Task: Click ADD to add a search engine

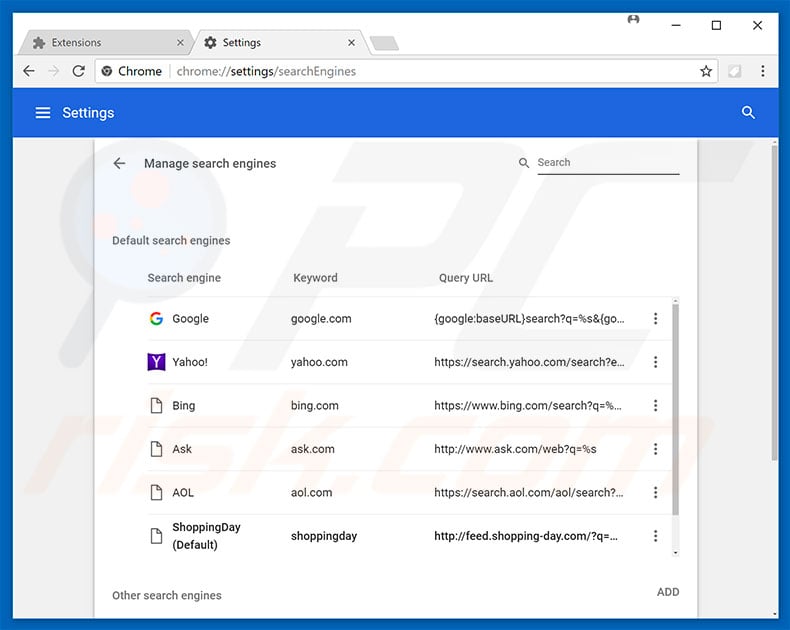Action: 668,592
